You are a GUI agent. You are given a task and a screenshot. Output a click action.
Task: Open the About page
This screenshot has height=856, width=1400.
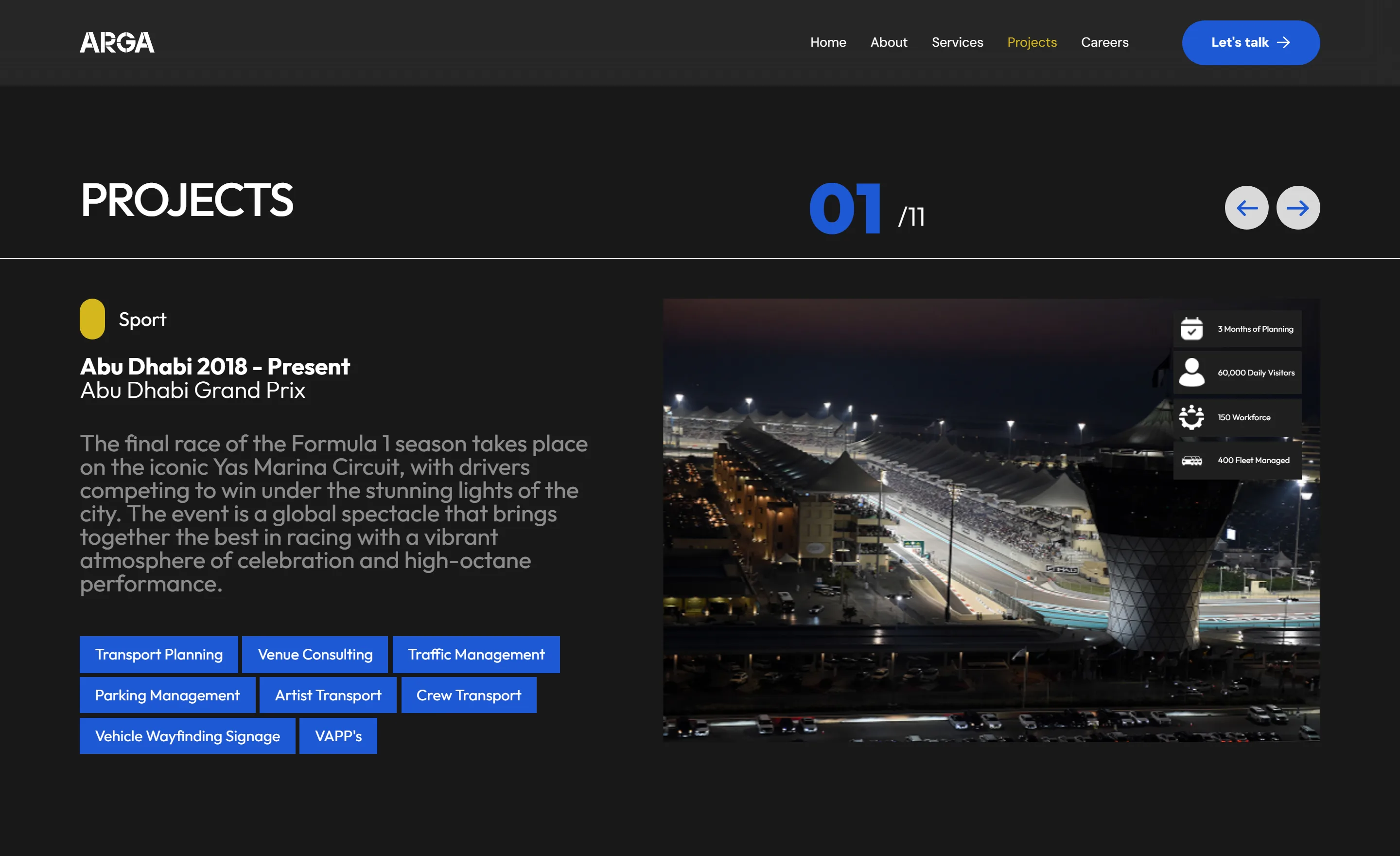[x=889, y=43]
